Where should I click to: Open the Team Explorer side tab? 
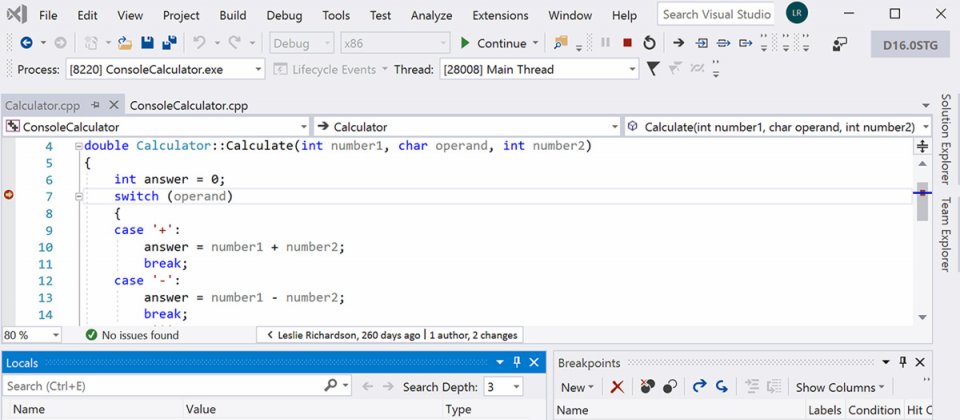[945, 234]
